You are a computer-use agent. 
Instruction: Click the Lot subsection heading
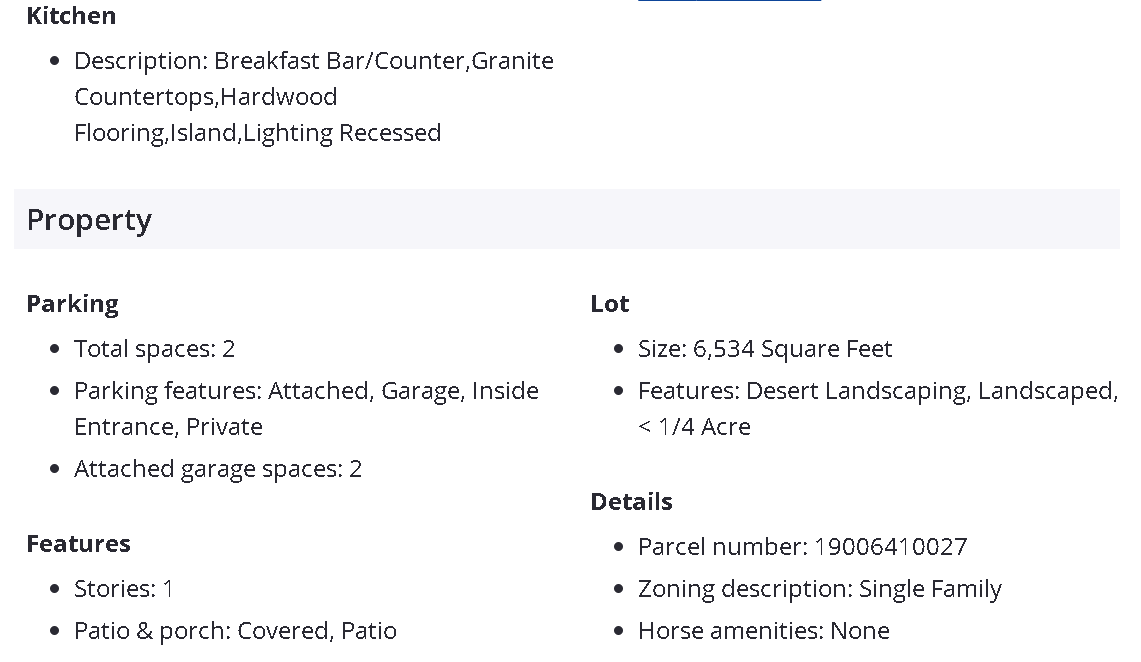click(x=609, y=304)
